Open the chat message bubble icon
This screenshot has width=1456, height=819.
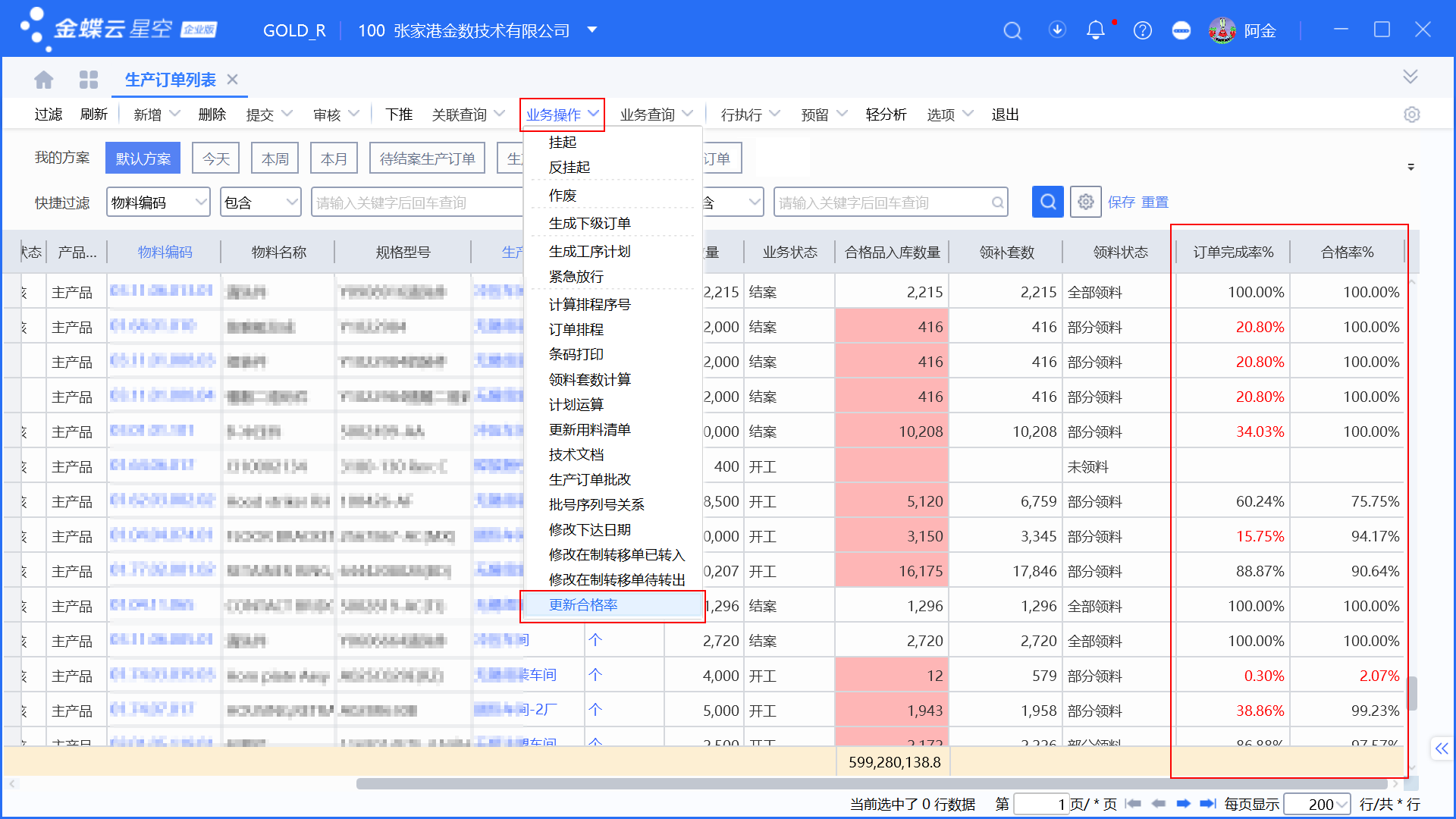click(1181, 30)
